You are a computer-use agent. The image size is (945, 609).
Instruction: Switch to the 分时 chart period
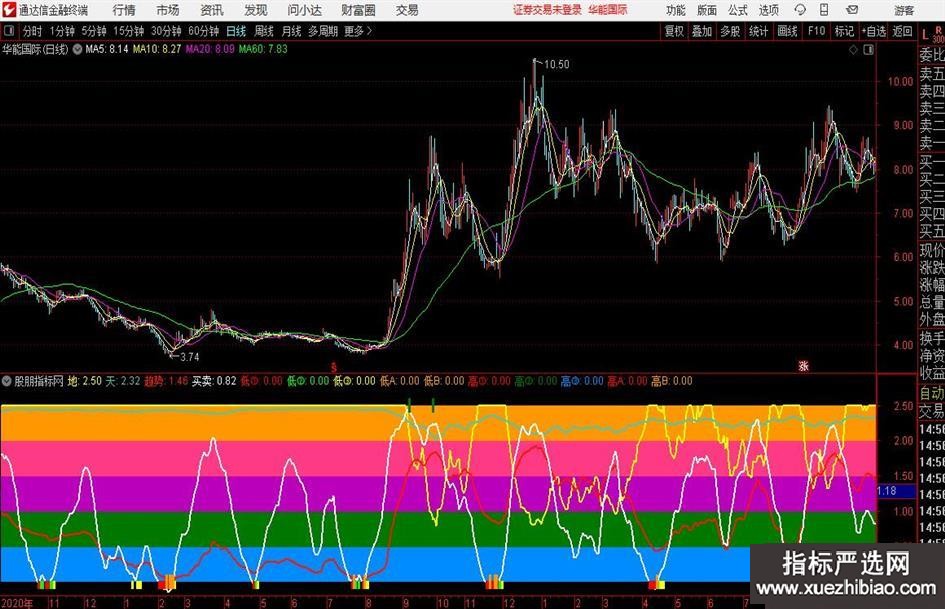pos(33,31)
